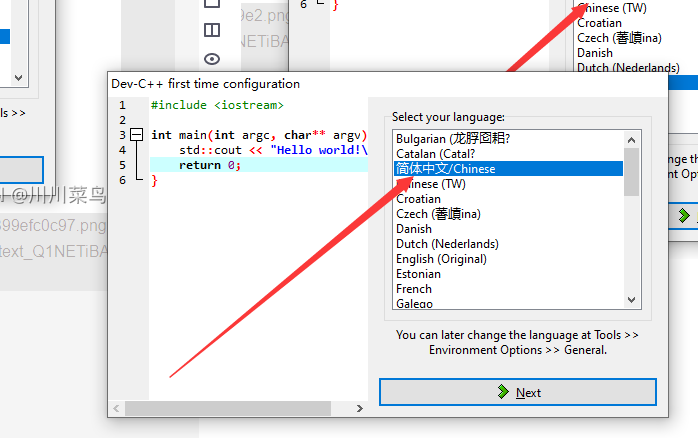The height and width of the screenshot is (438, 698).
Task: Select Croatian in the background window list
Action: pyautogui.click(x=599, y=23)
